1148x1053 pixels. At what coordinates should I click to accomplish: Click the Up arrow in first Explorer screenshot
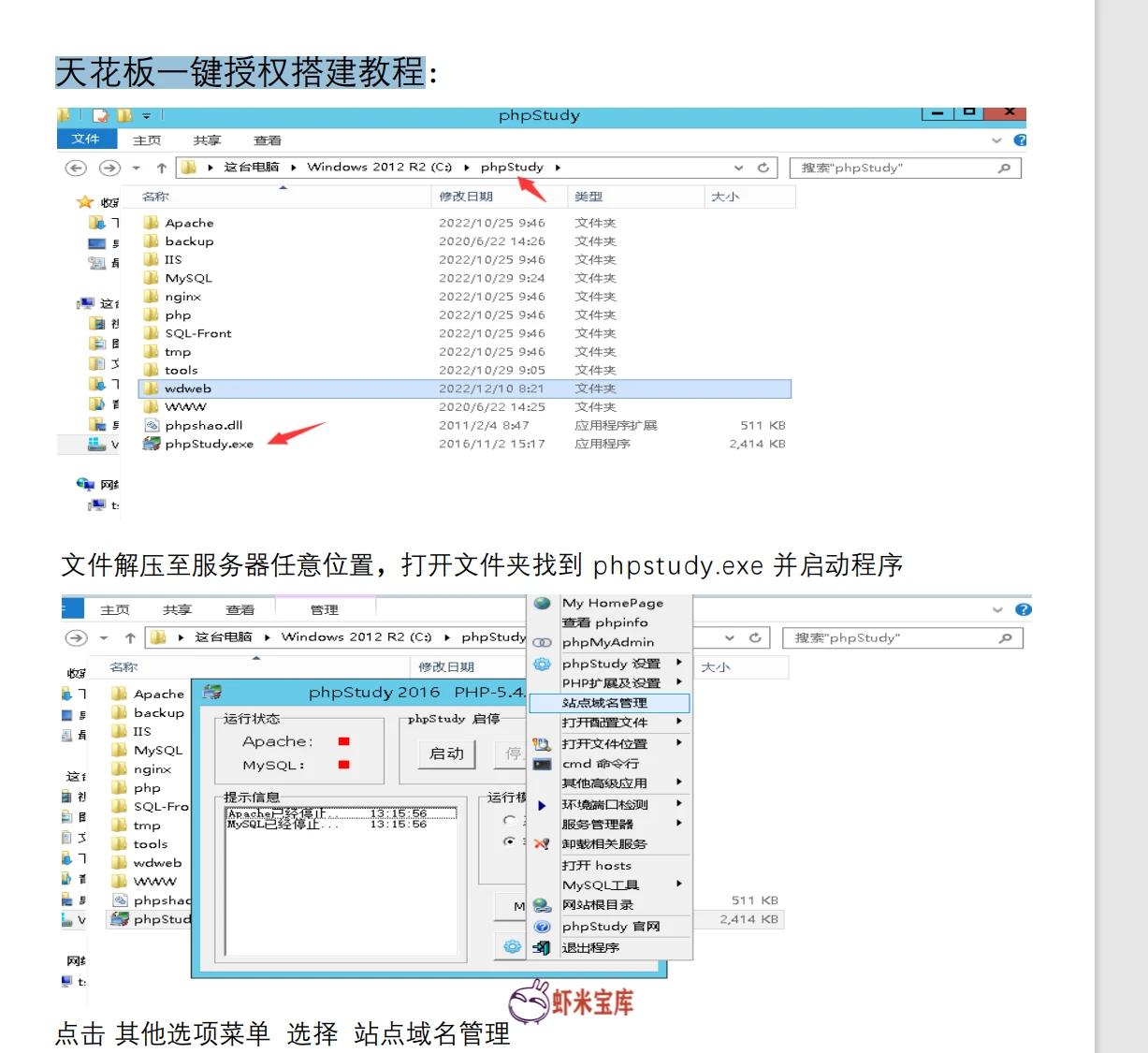tap(161, 168)
